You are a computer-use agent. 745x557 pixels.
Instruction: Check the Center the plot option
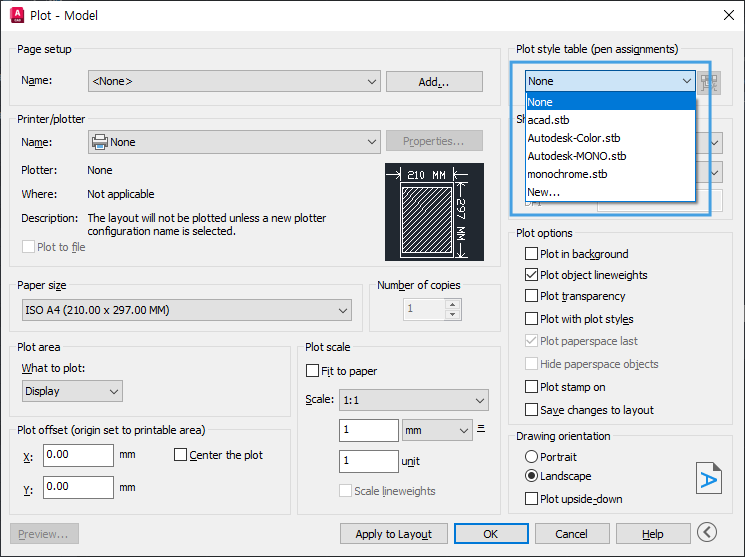click(180, 455)
